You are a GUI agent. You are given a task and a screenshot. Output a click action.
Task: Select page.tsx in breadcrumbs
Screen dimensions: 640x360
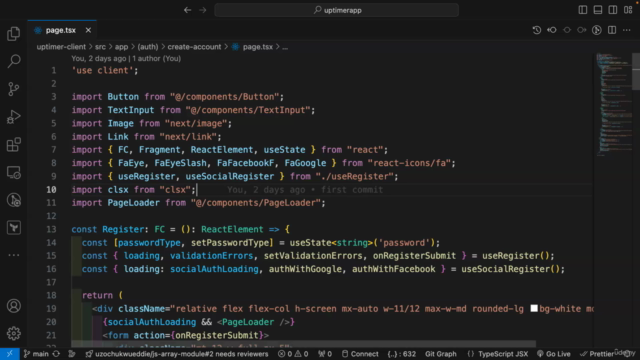[x=258, y=47]
